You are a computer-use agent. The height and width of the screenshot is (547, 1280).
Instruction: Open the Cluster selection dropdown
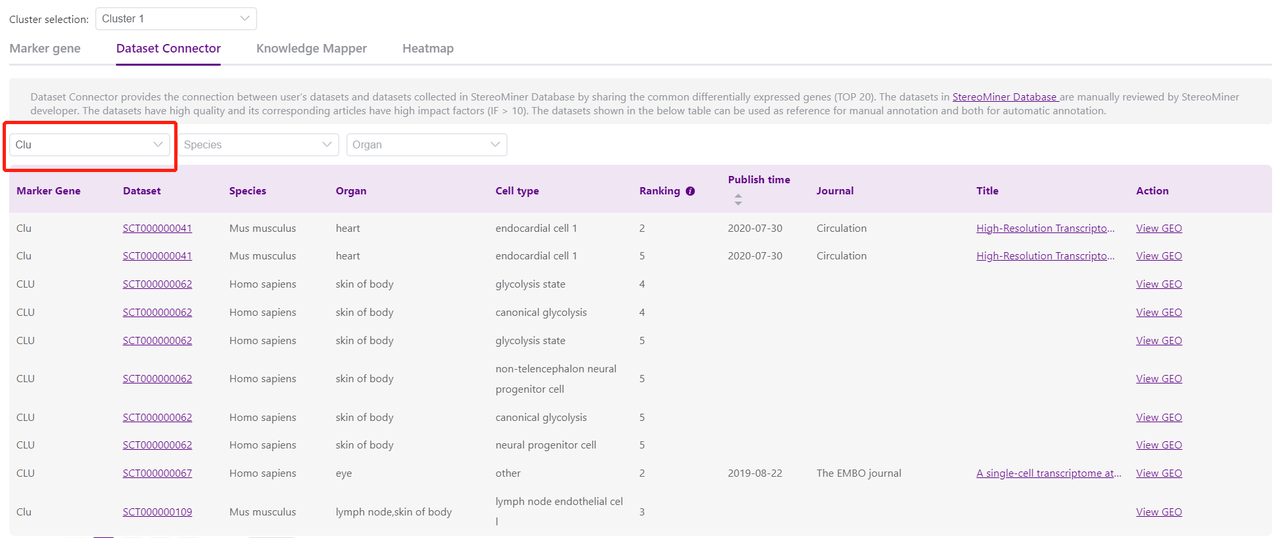click(x=176, y=19)
